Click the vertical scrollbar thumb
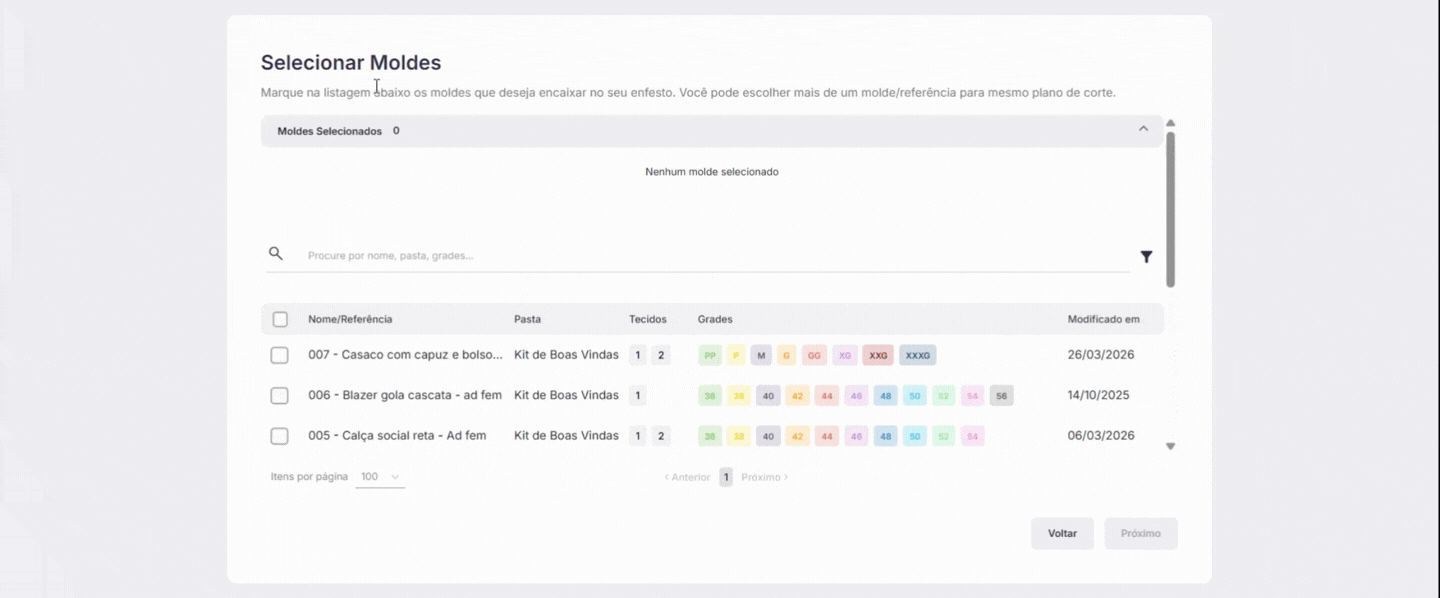The height and width of the screenshot is (598, 1440). pos(1170,210)
